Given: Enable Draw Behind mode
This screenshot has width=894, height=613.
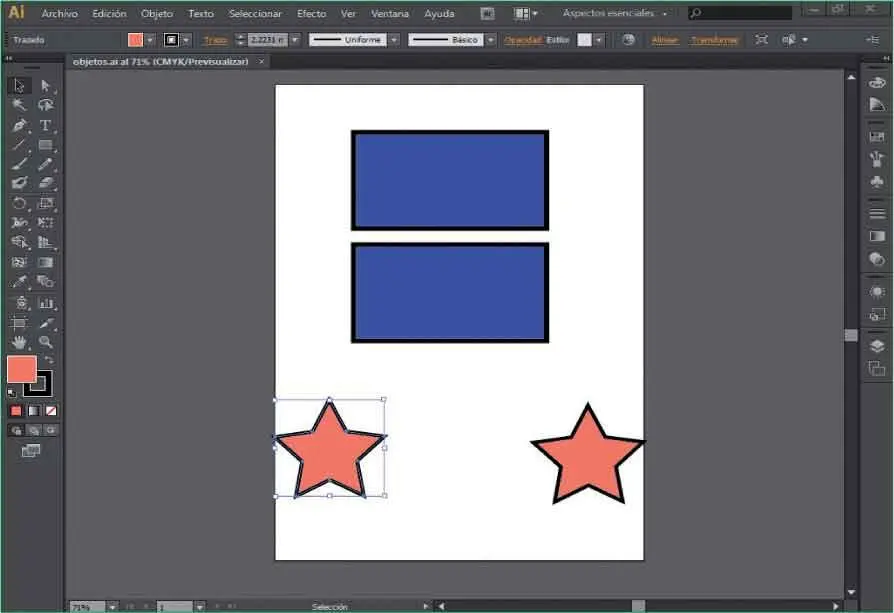Looking at the screenshot, I should tap(34, 430).
